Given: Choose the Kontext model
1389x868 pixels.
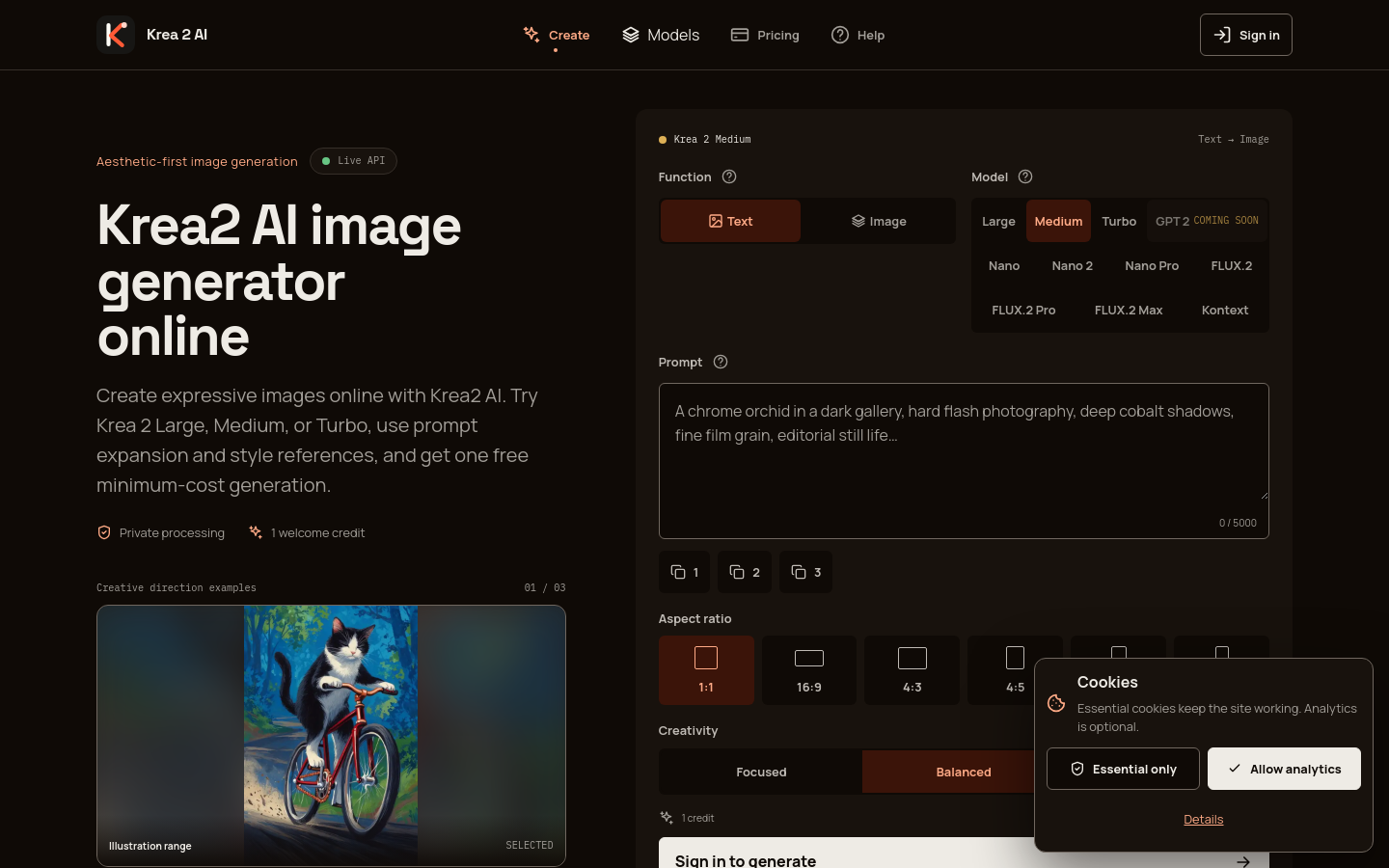Looking at the screenshot, I should click(1225, 310).
